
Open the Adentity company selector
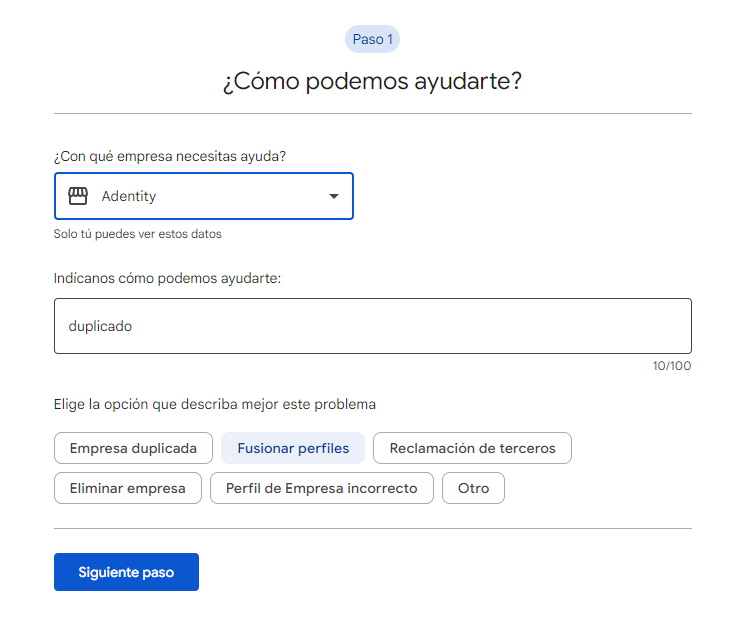pos(203,196)
